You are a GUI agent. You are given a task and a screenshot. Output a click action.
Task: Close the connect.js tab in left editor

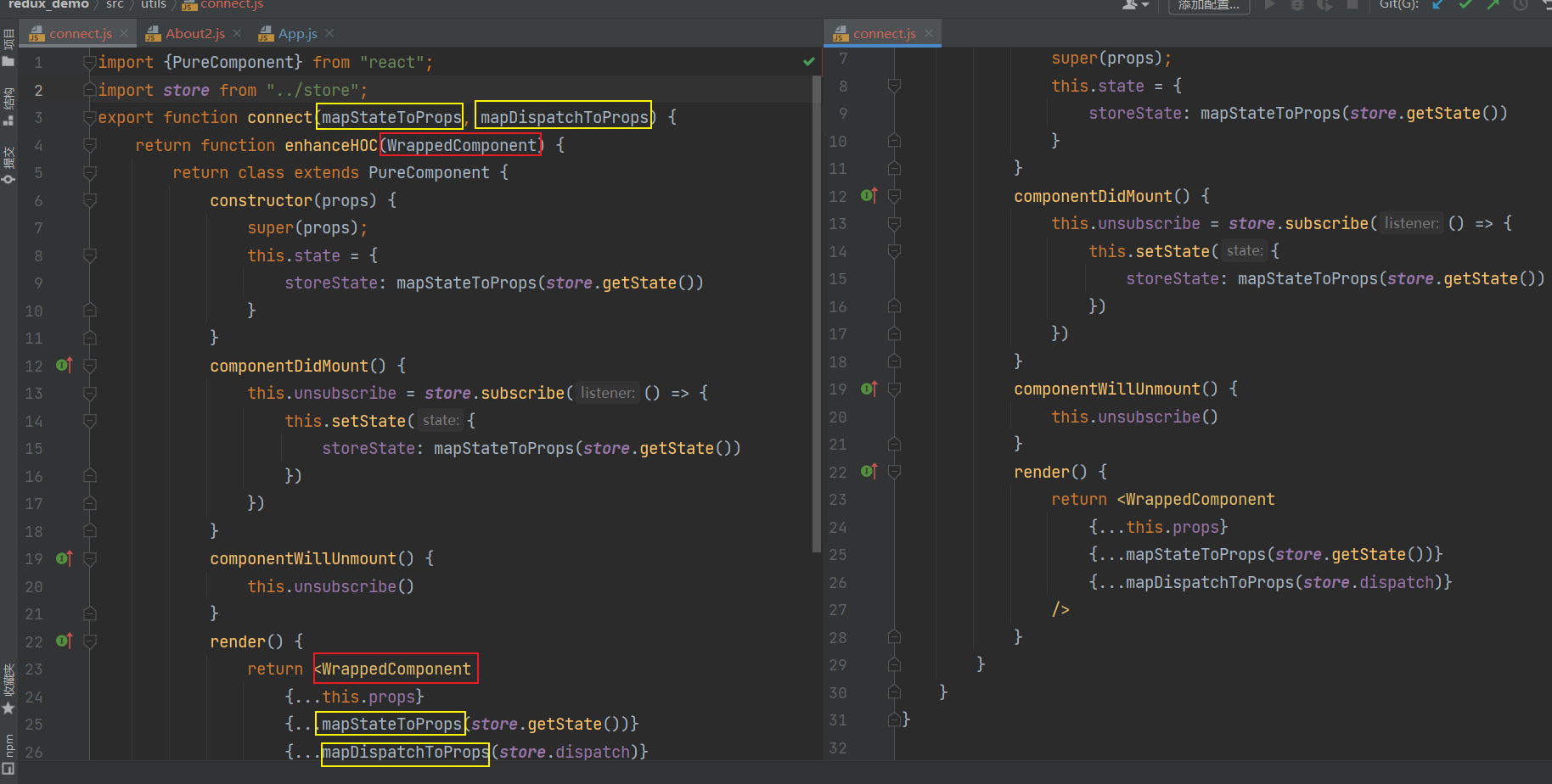(124, 33)
